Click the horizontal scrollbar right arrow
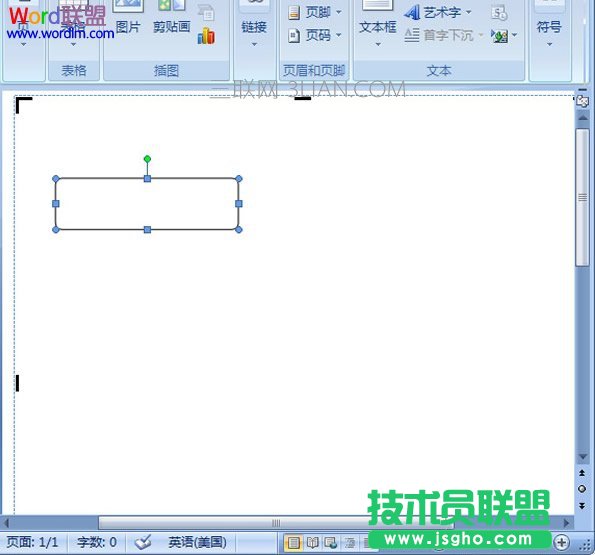595x555 pixels. 567,523
